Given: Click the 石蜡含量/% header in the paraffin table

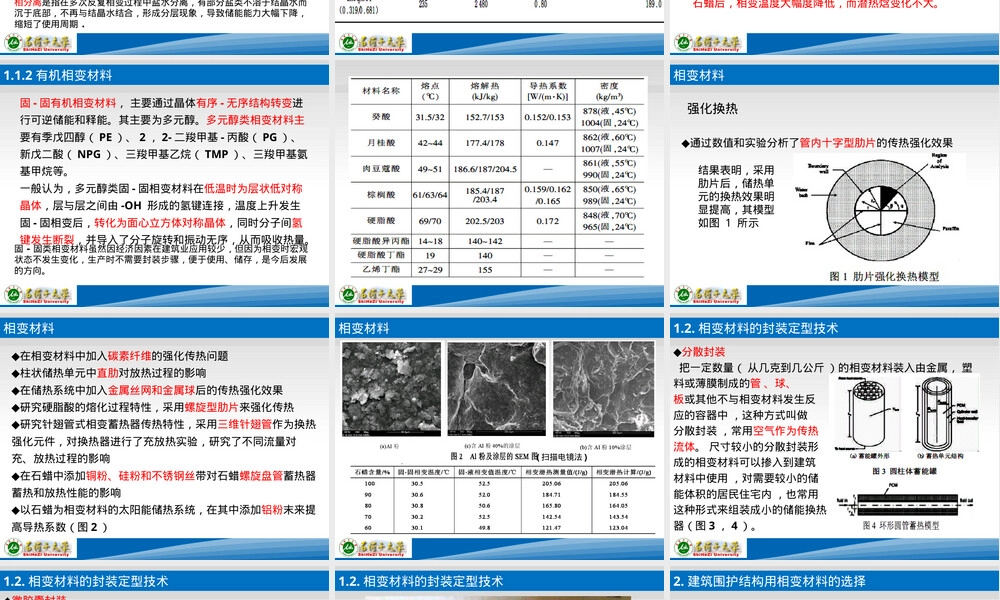Looking at the screenshot, I should (x=372, y=472).
